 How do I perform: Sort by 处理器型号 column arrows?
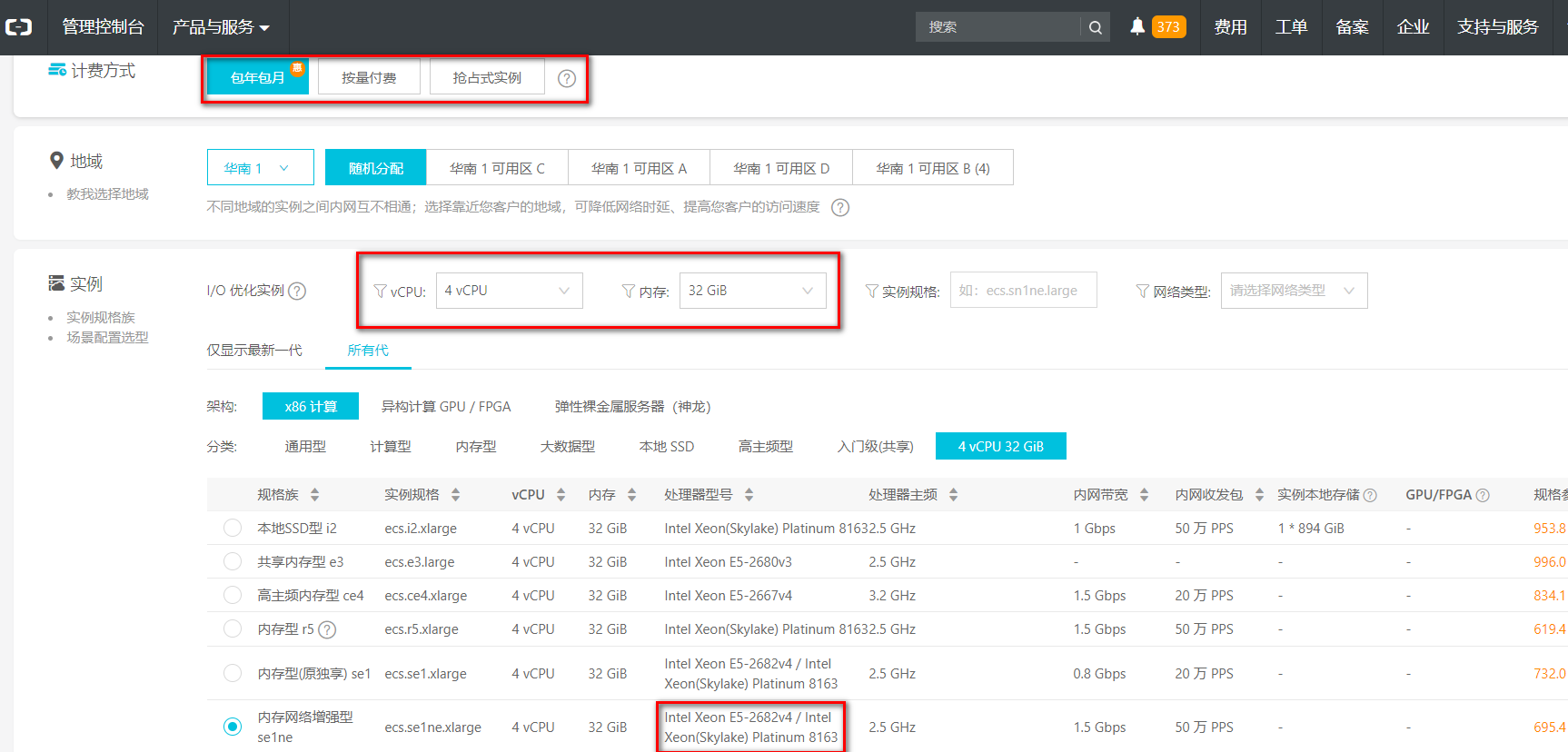click(749, 495)
